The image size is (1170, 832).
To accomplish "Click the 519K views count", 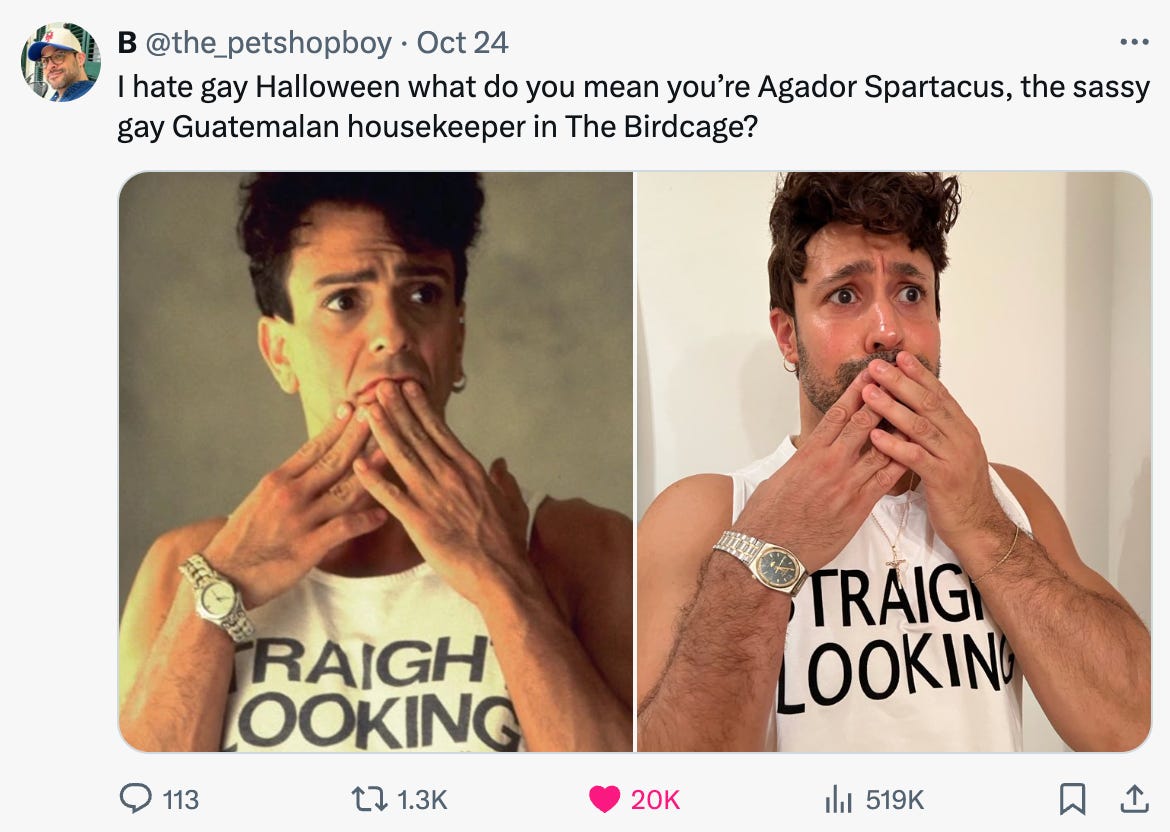I will click(895, 800).
